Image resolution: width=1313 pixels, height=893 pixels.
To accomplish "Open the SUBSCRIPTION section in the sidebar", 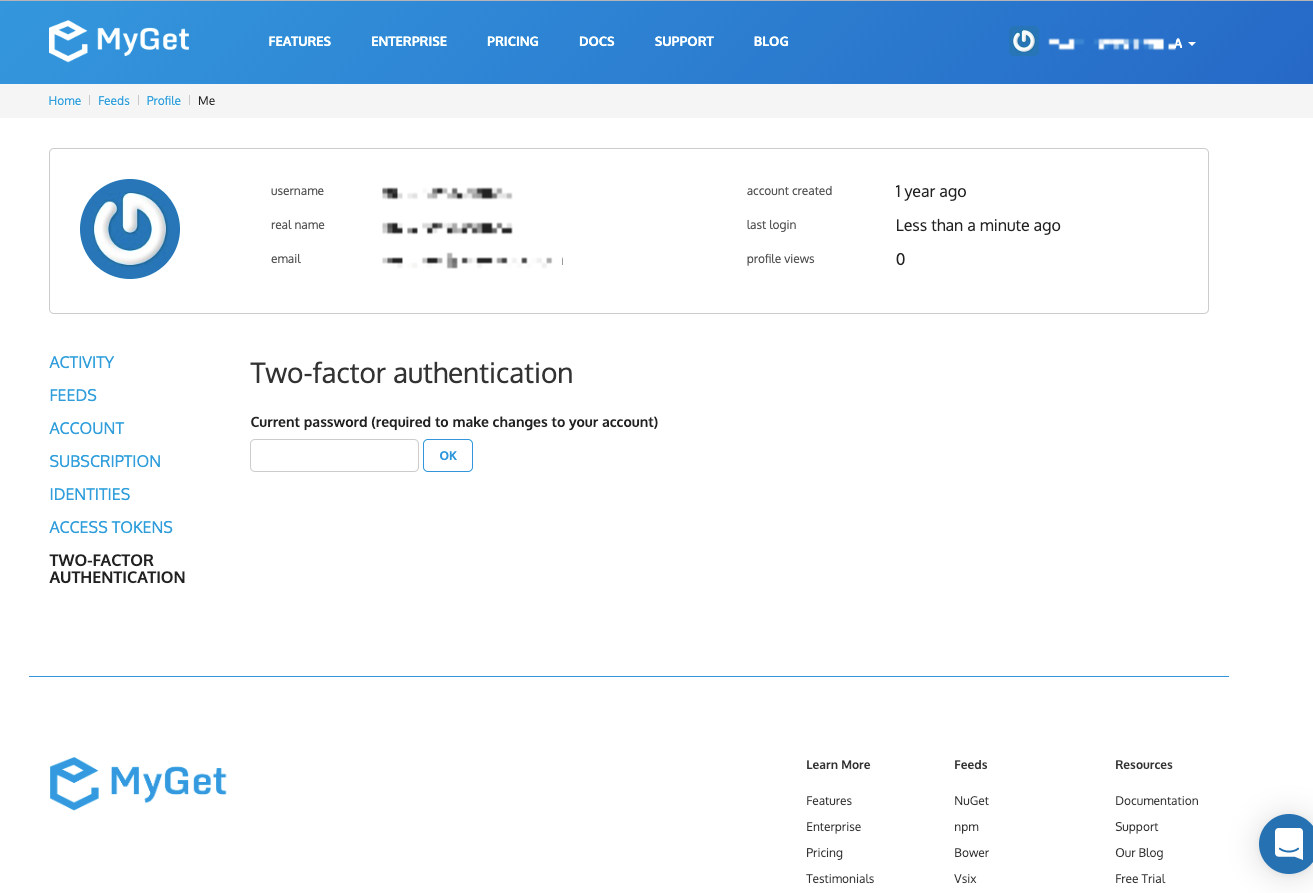I will click(105, 461).
